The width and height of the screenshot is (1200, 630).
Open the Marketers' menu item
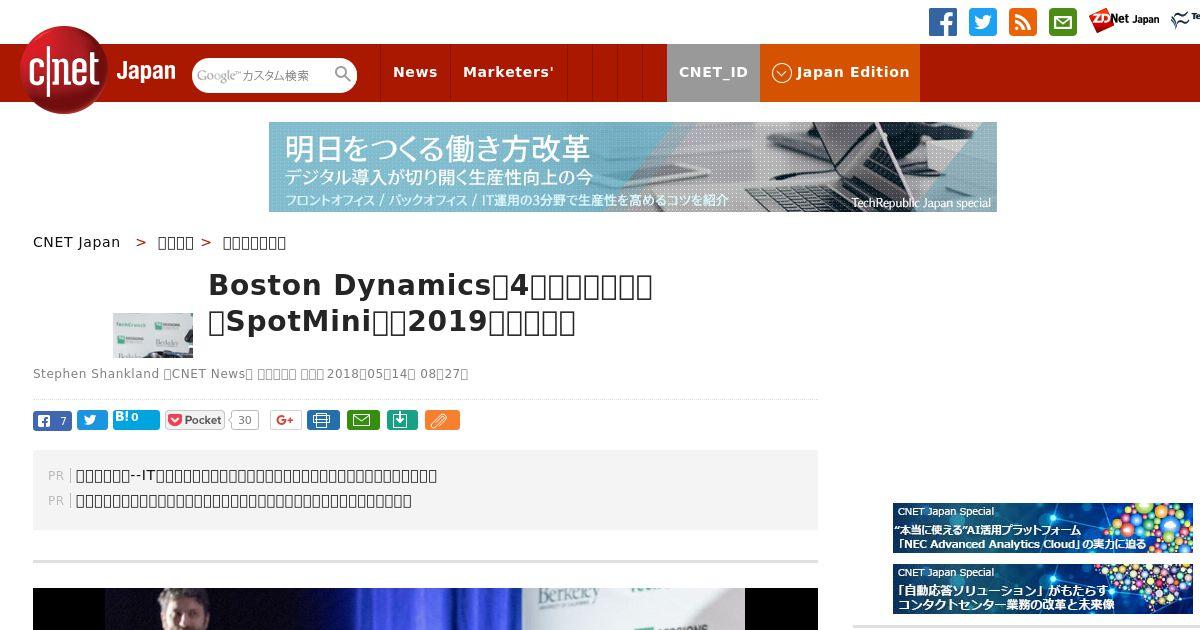tap(508, 72)
